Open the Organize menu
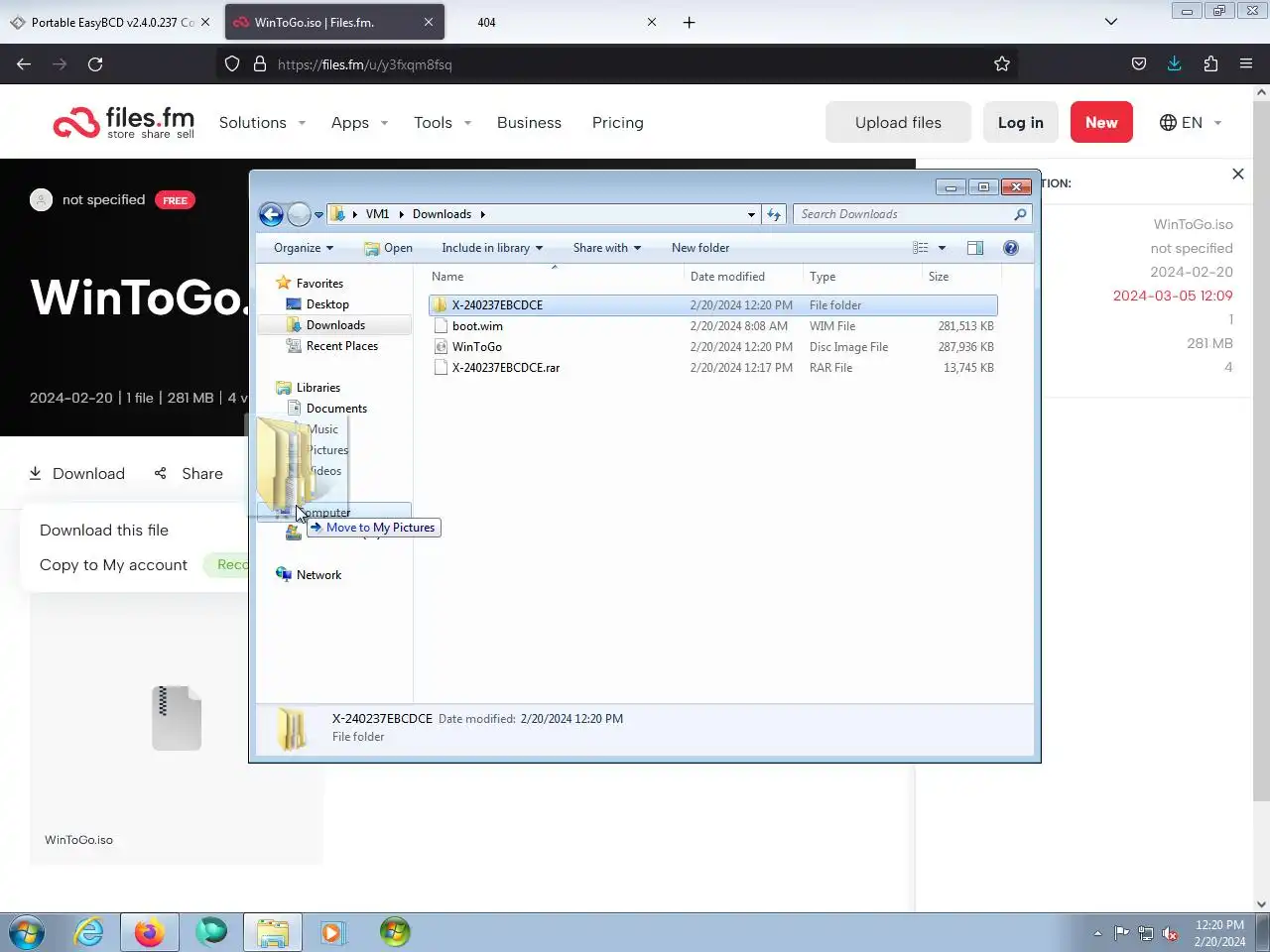Image resolution: width=1270 pixels, height=952 pixels. click(x=304, y=248)
